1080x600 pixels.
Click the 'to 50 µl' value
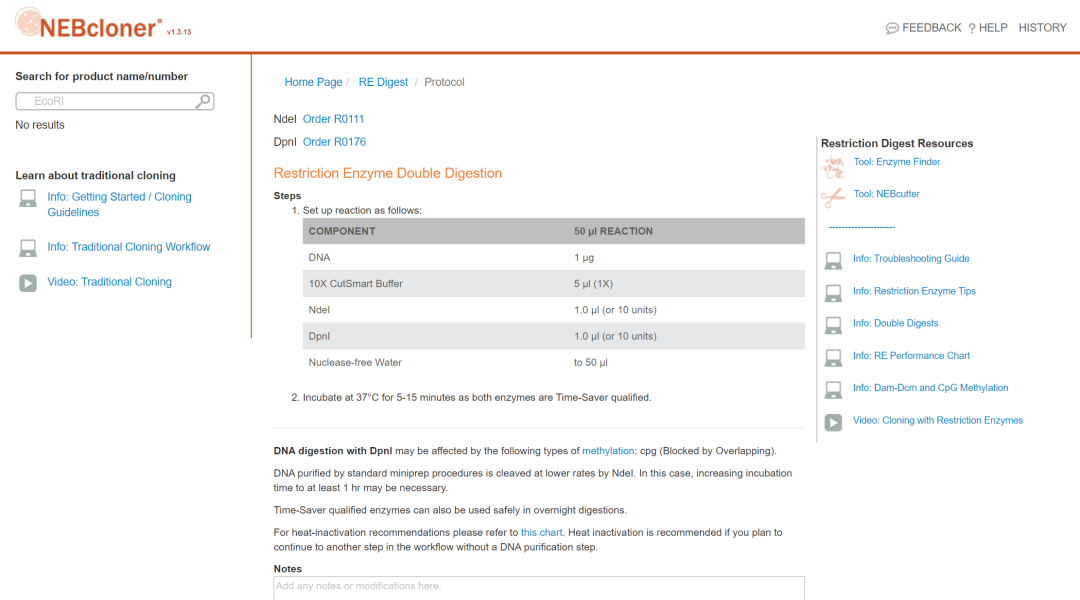click(590, 362)
